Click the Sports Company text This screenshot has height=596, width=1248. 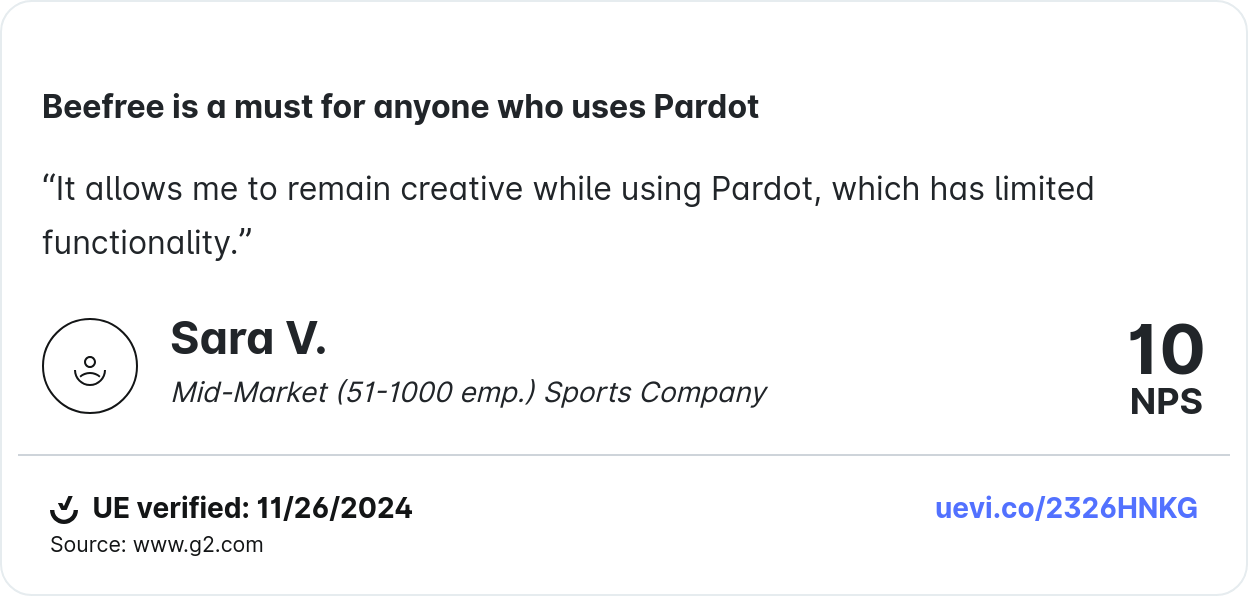point(656,392)
